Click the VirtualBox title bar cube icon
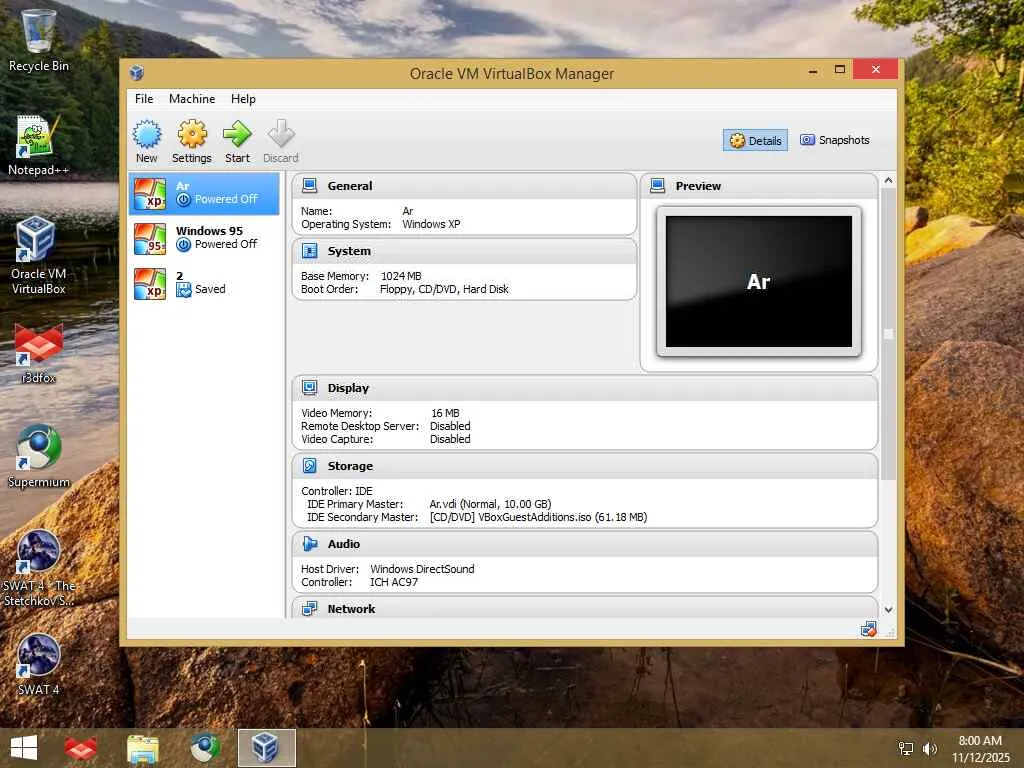1024x768 pixels. (x=136, y=72)
